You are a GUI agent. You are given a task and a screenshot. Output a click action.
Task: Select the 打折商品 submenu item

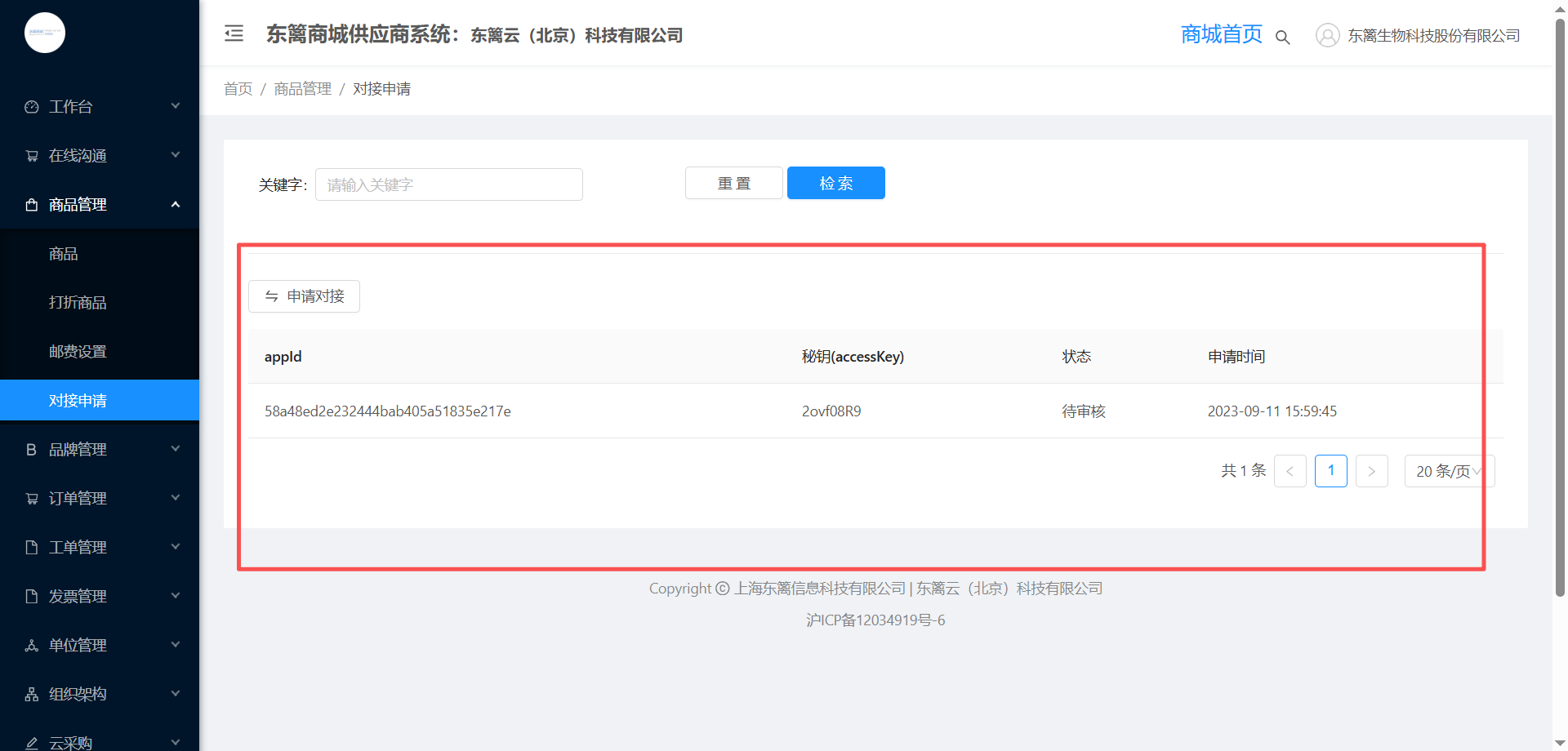coord(100,302)
